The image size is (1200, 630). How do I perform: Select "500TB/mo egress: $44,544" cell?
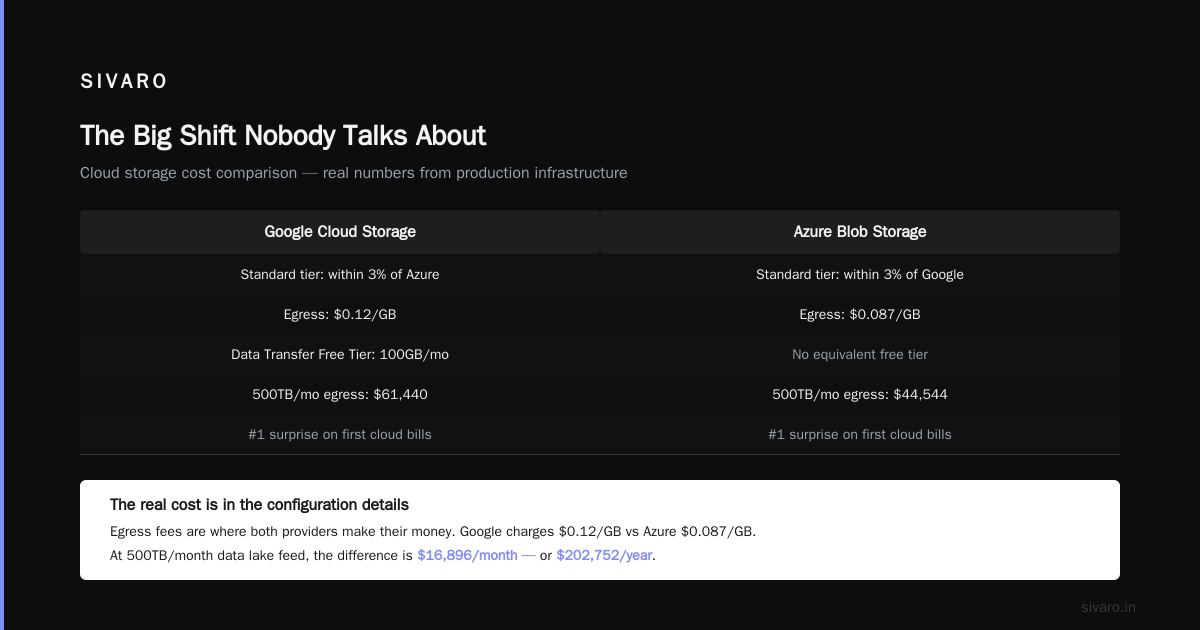[x=860, y=394]
